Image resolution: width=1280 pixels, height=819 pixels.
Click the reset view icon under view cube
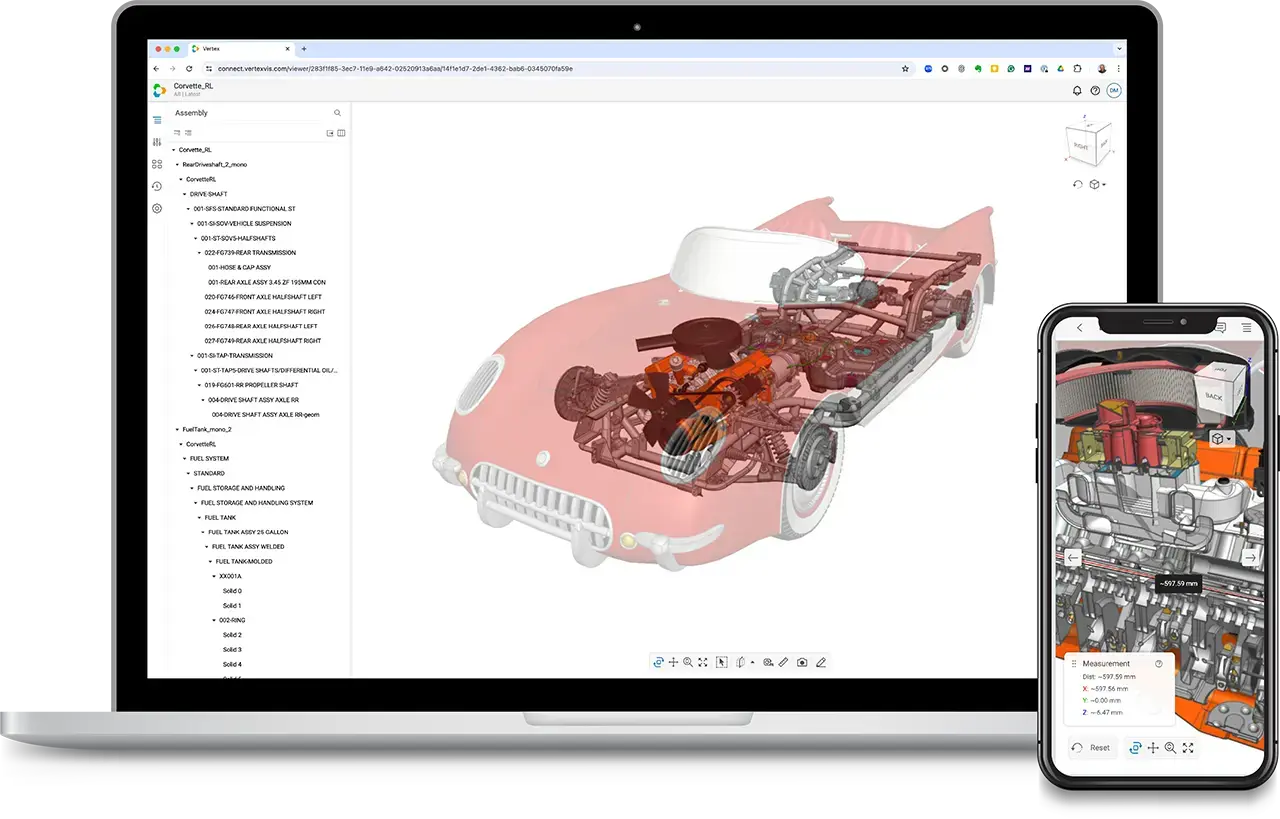point(1077,184)
